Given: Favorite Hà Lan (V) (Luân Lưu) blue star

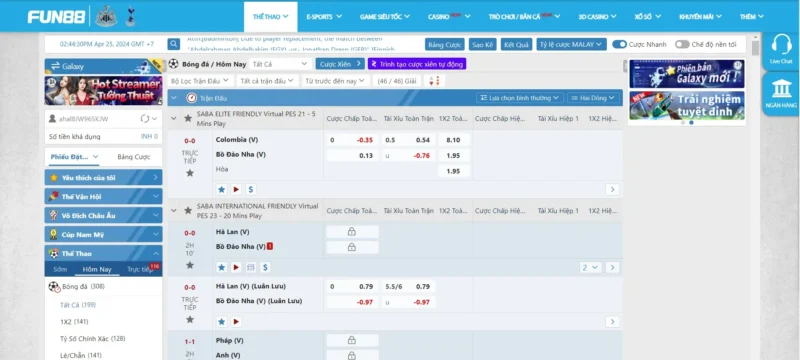Looking at the screenshot, I should 221,322.
